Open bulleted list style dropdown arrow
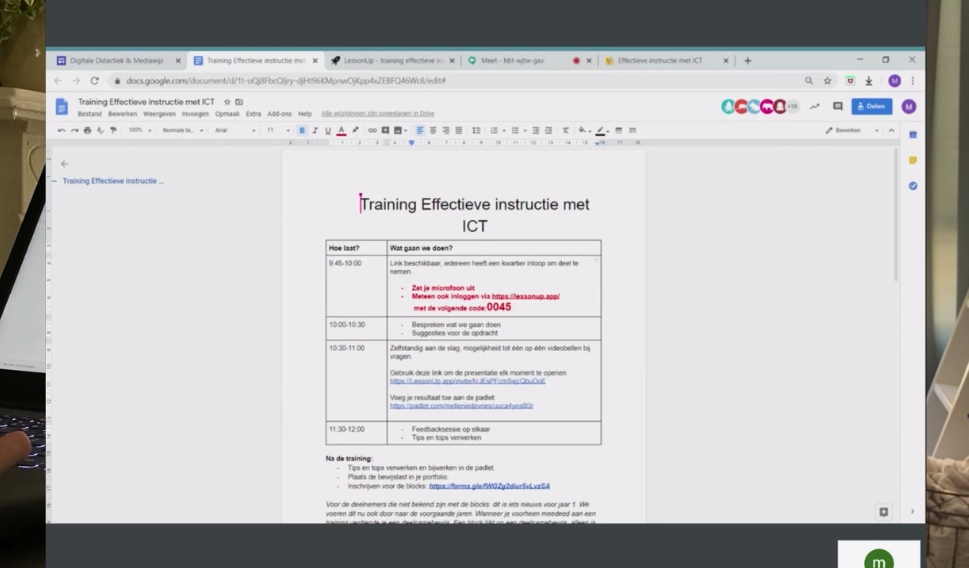 click(525, 130)
